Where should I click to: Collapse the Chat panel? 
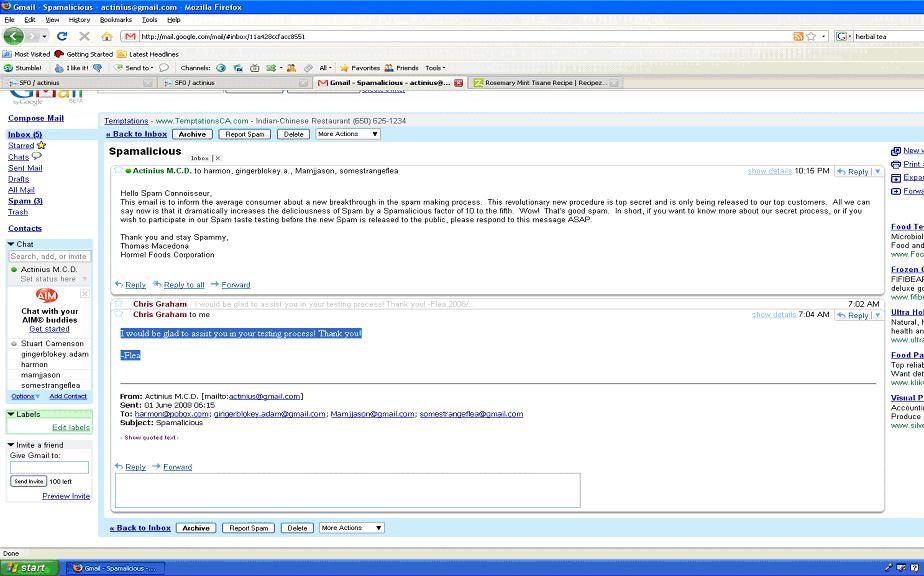[x=11, y=244]
